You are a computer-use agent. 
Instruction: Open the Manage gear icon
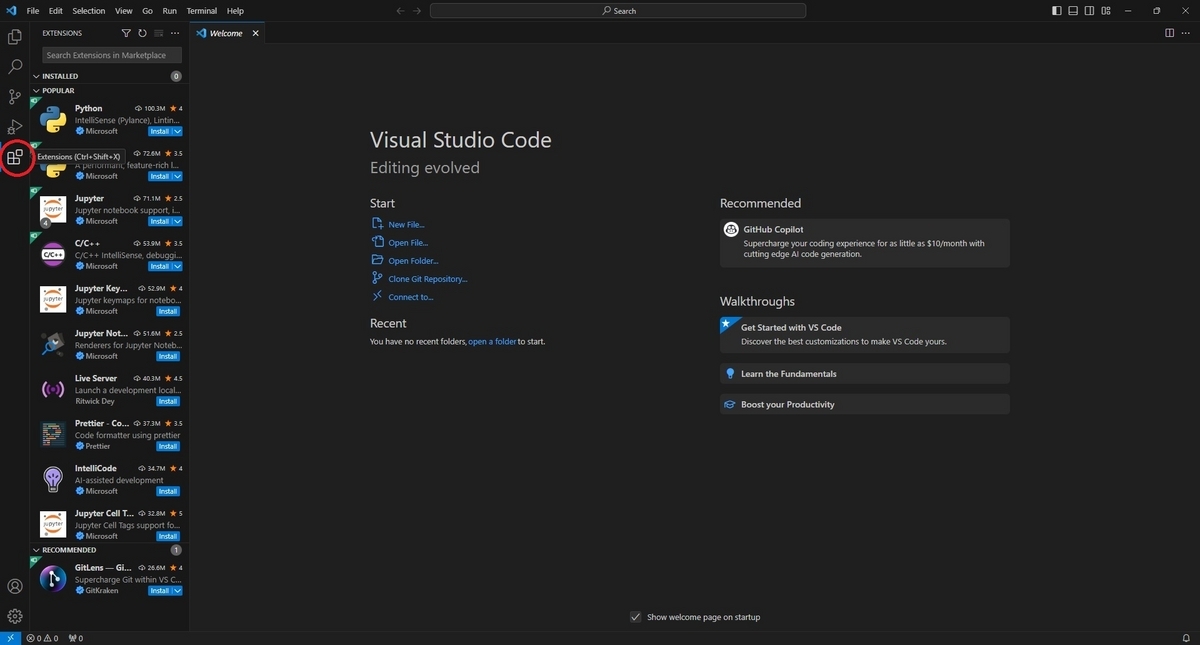pos(15,616)
